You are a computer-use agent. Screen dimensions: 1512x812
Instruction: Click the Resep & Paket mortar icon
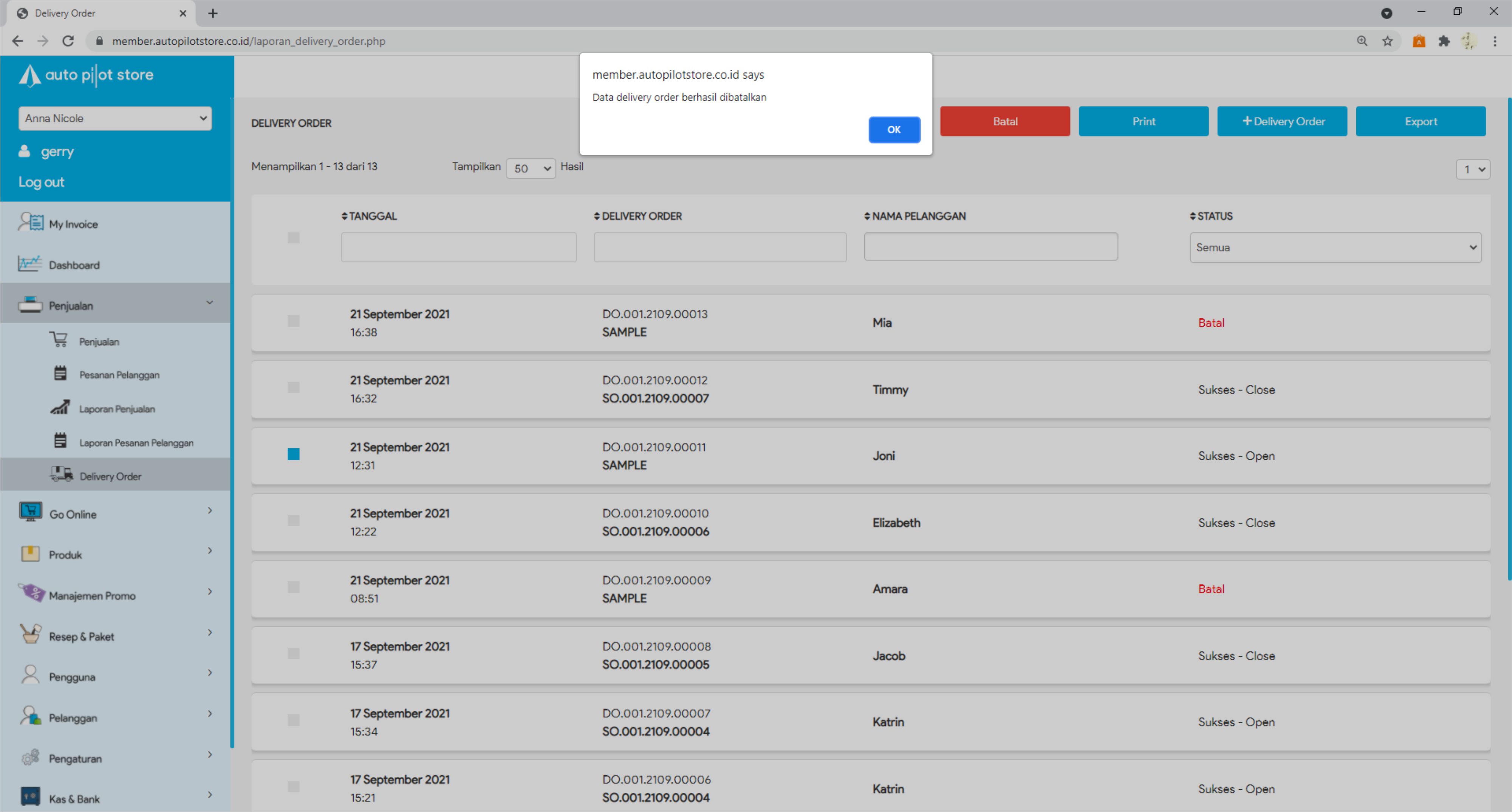pos(31,634)
